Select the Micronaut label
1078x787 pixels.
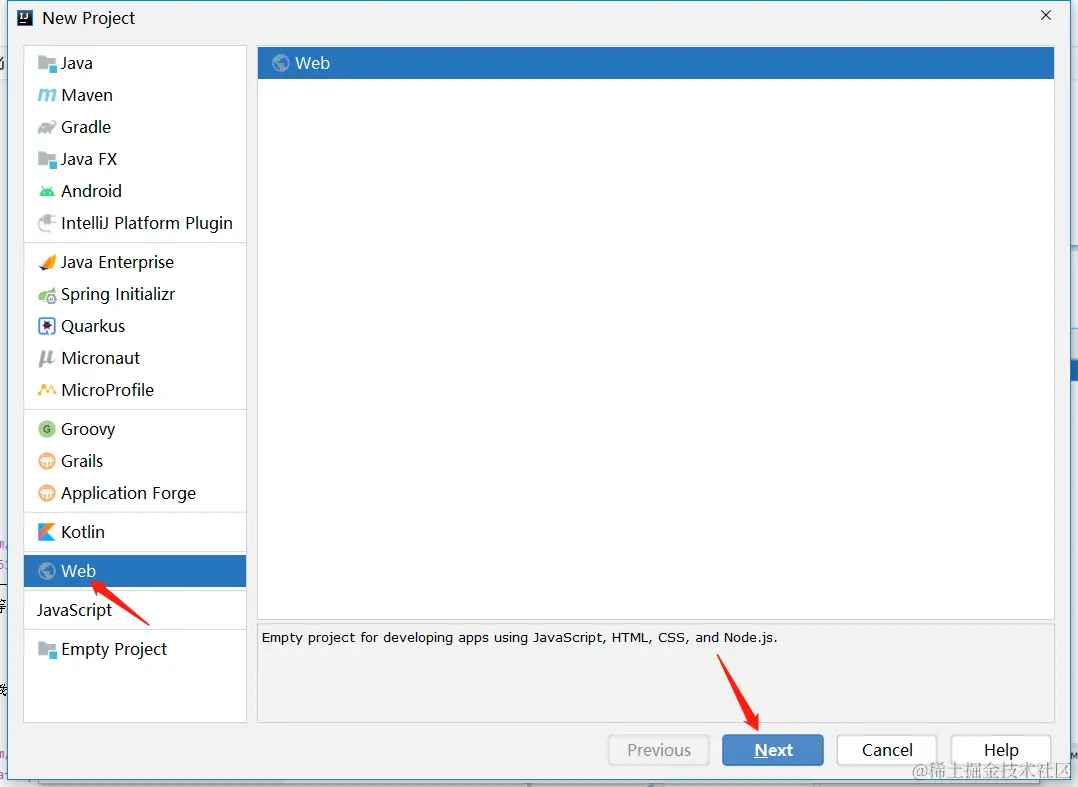tap(100, 358)
